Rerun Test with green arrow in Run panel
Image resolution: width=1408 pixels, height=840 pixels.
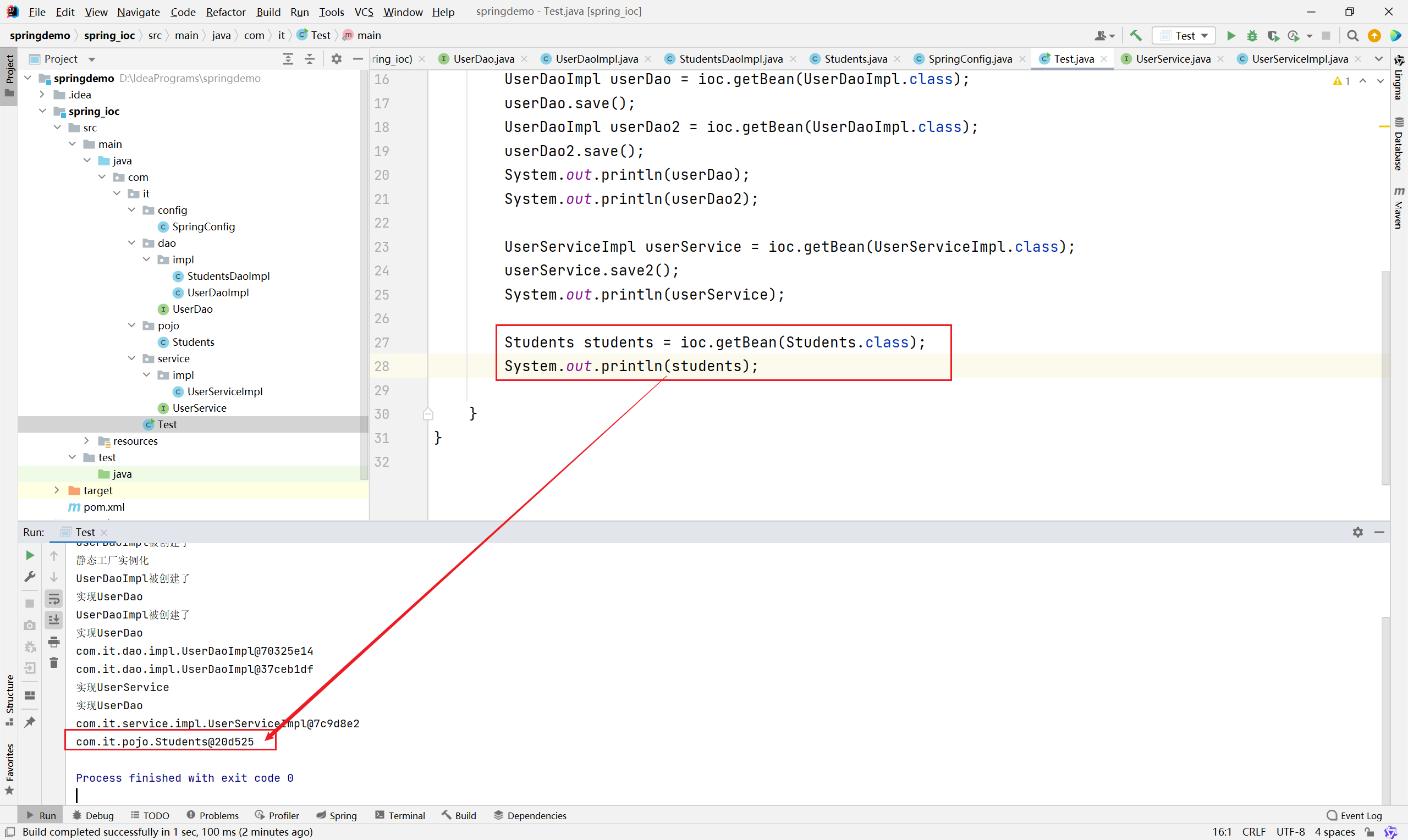(x=30, y=555)
